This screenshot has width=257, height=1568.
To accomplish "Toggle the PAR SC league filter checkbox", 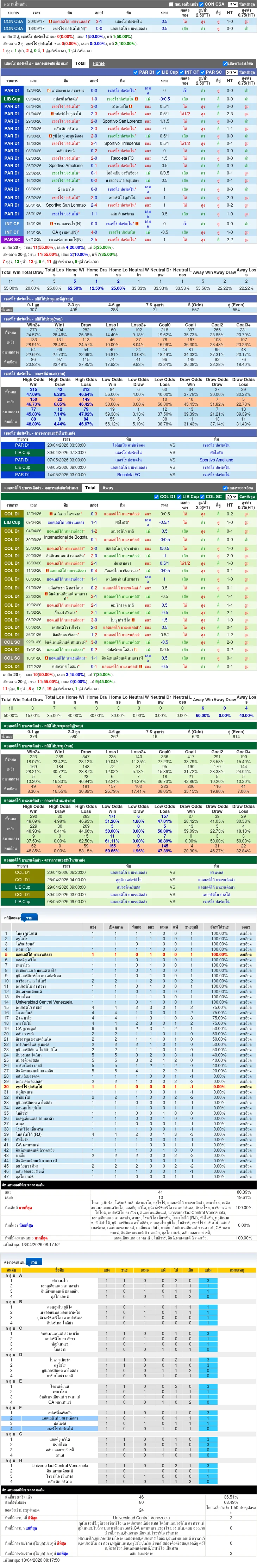I will 203,72.
